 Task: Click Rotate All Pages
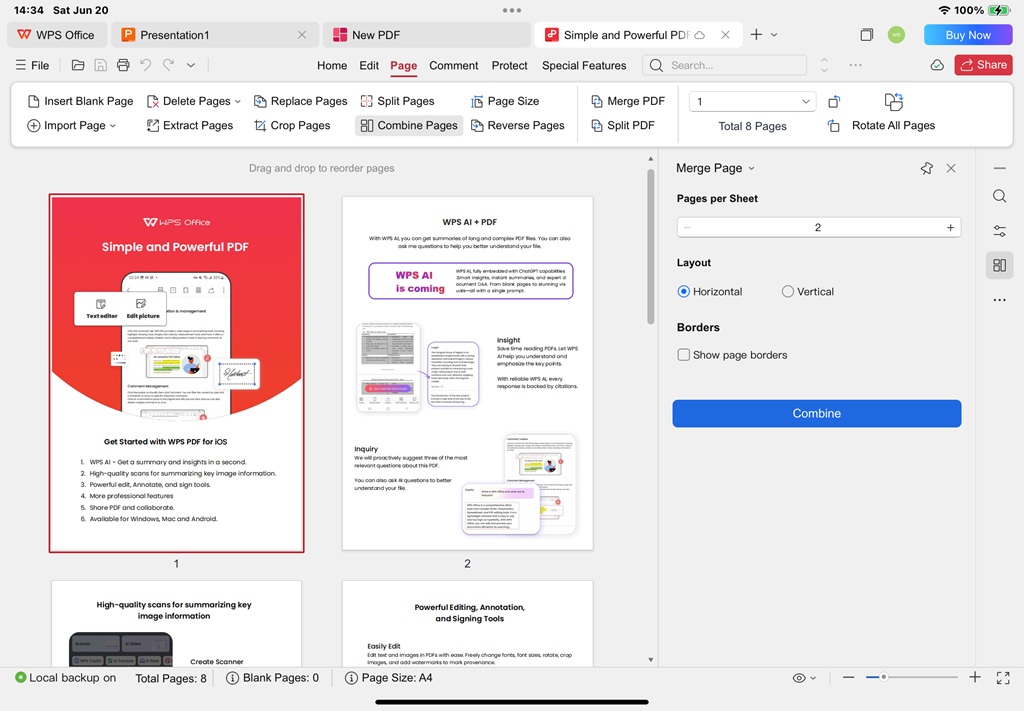point(893,125)
